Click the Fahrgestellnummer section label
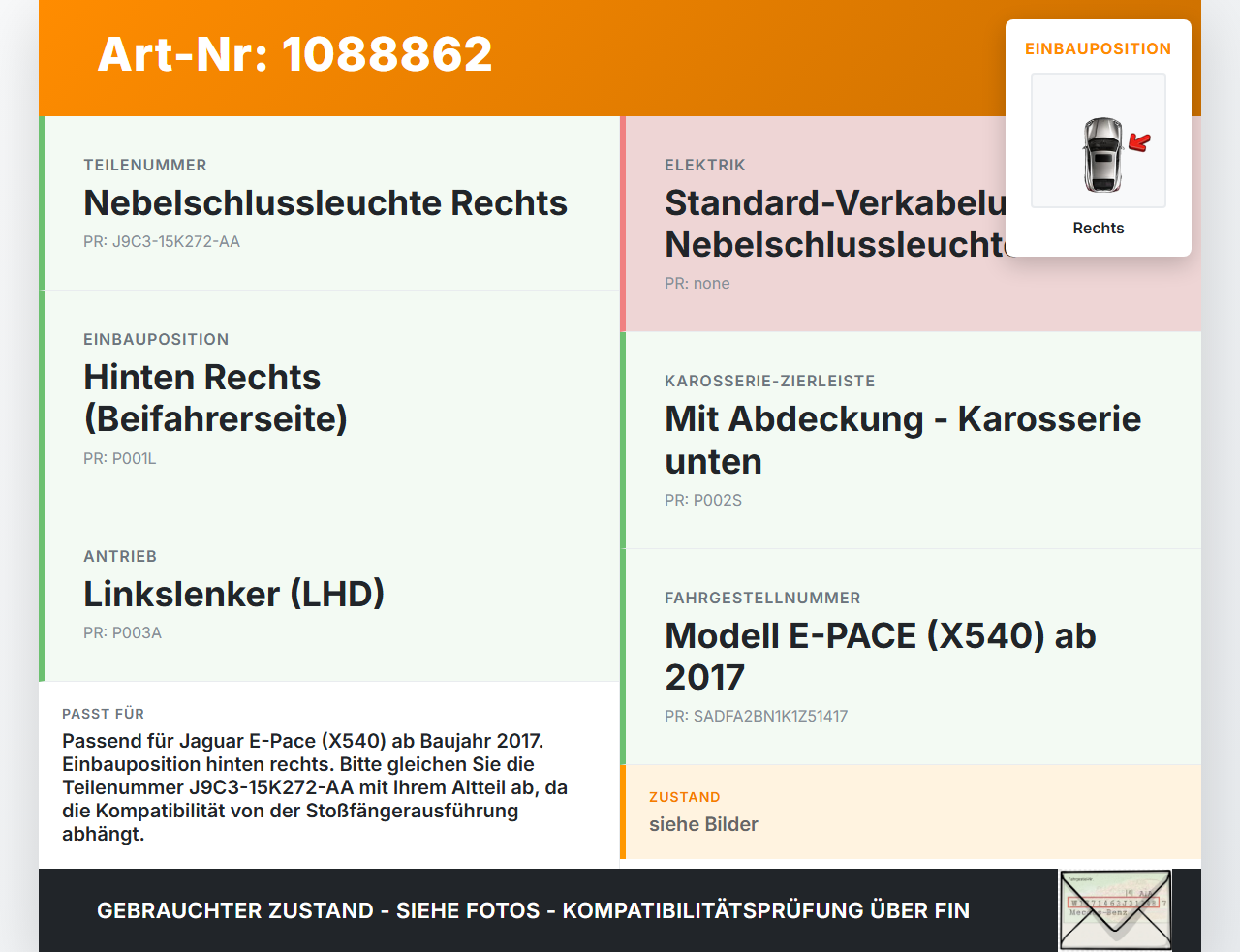Screen dimensions: 1240x952 pyautogui.click(x=762, y=598)
